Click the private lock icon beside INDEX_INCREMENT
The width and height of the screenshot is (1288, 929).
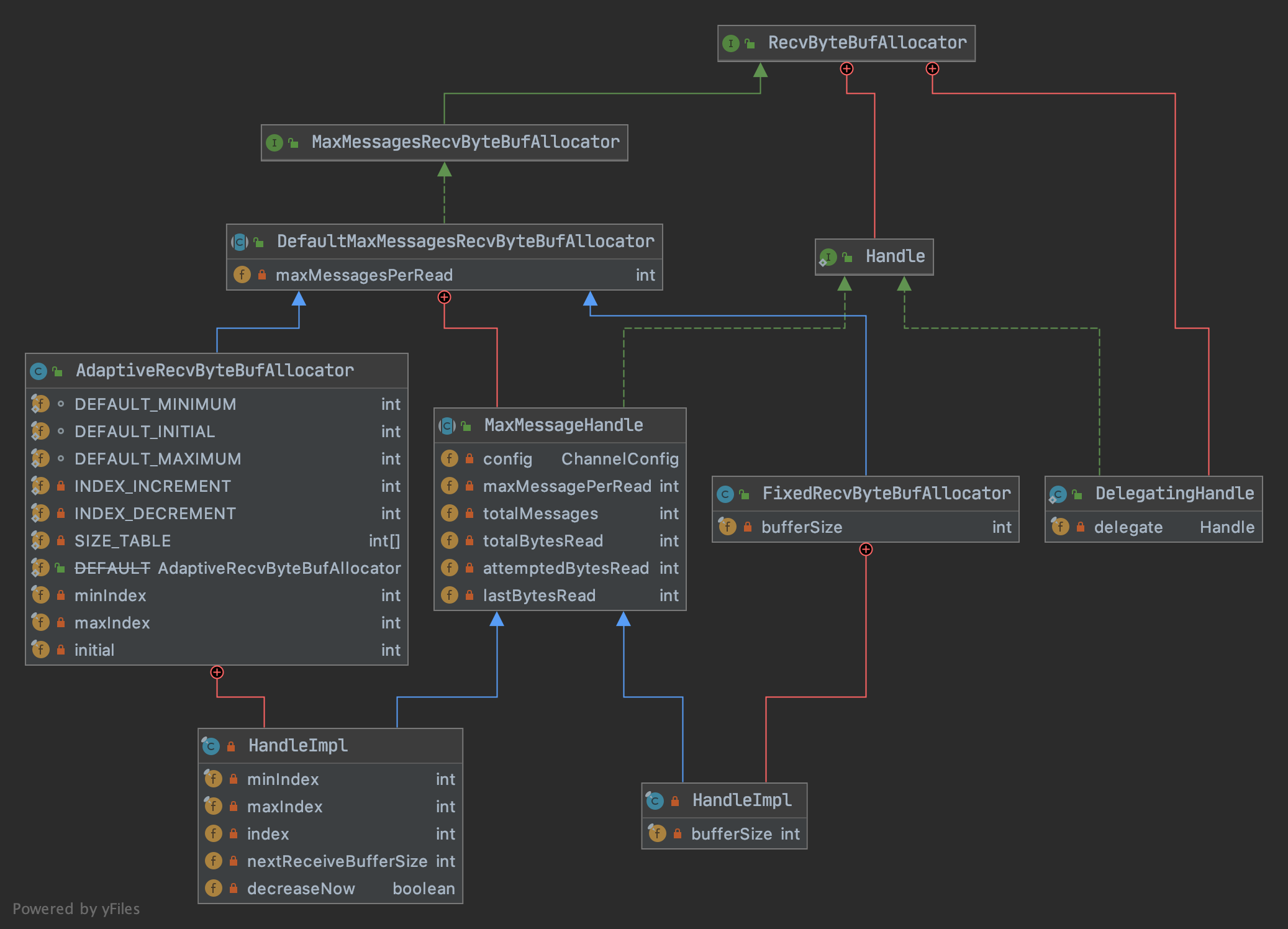coord(61,486)
